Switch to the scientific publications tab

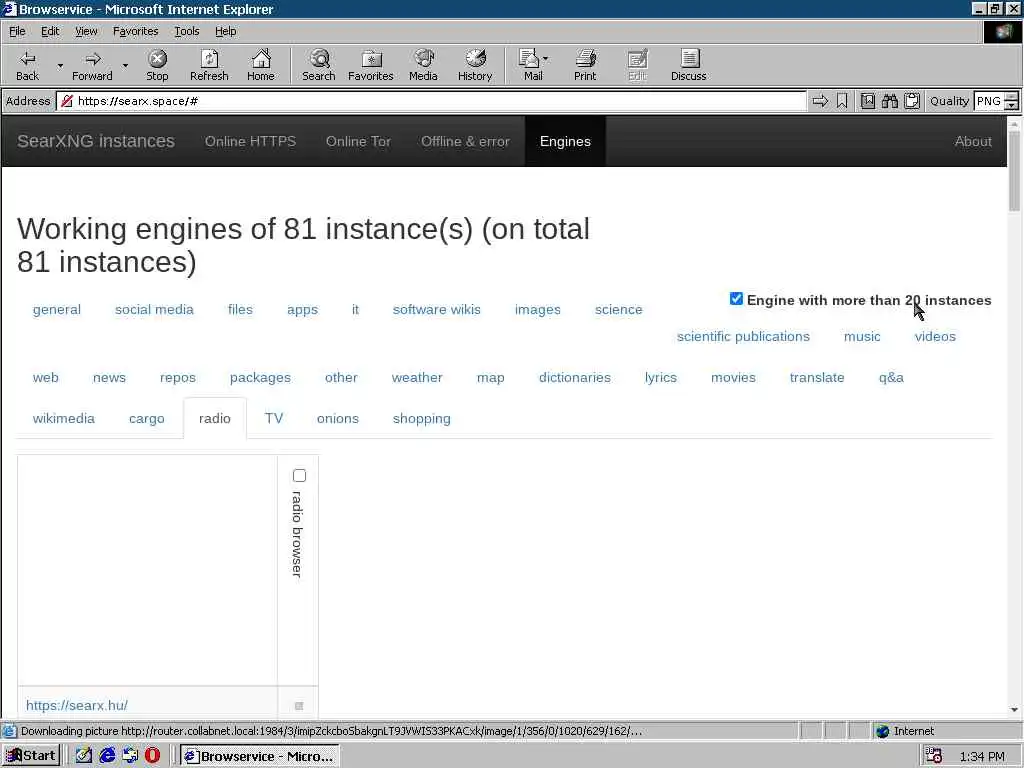coord(743,336)
